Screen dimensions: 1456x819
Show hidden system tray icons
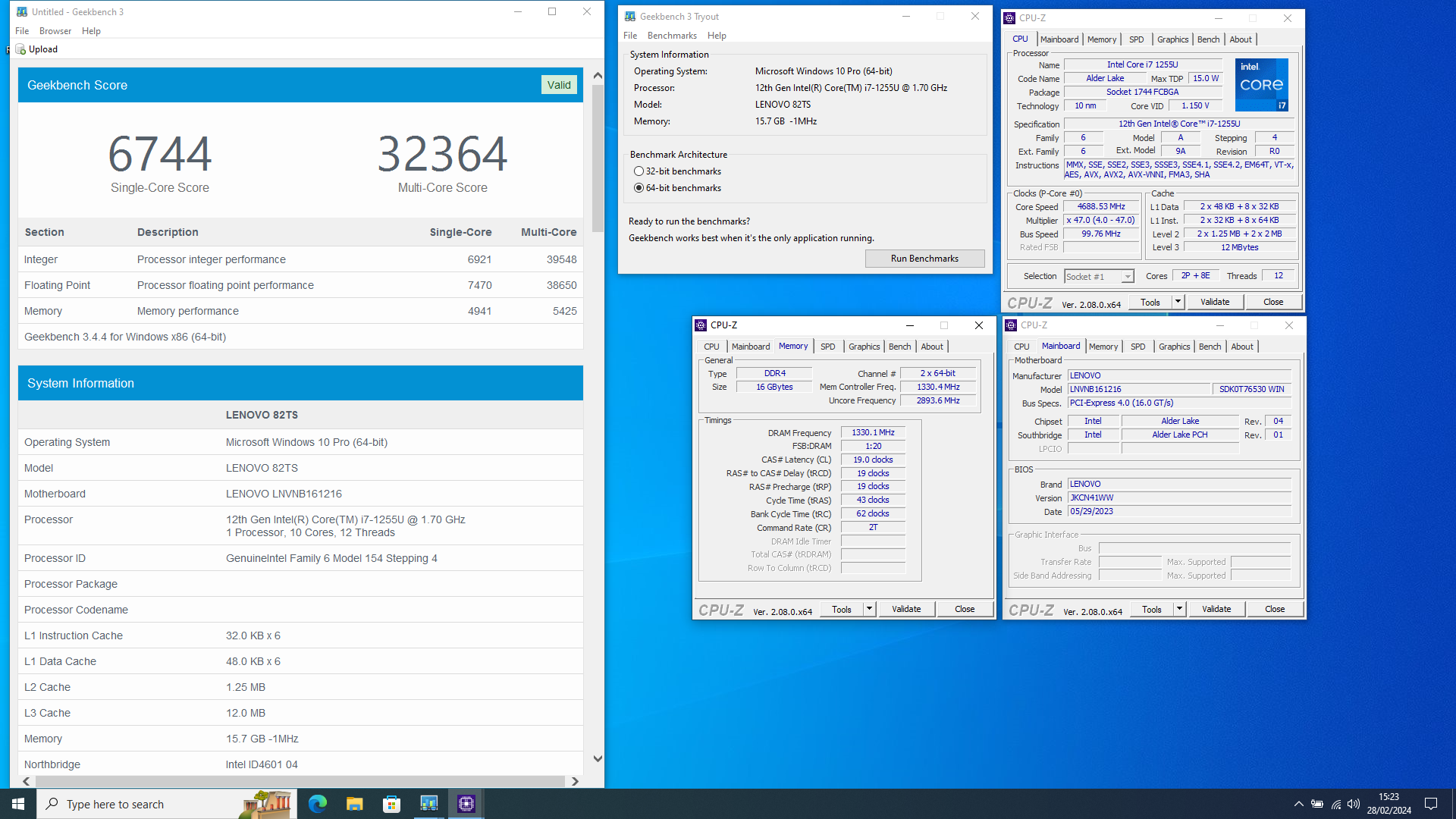(1298, 804)
